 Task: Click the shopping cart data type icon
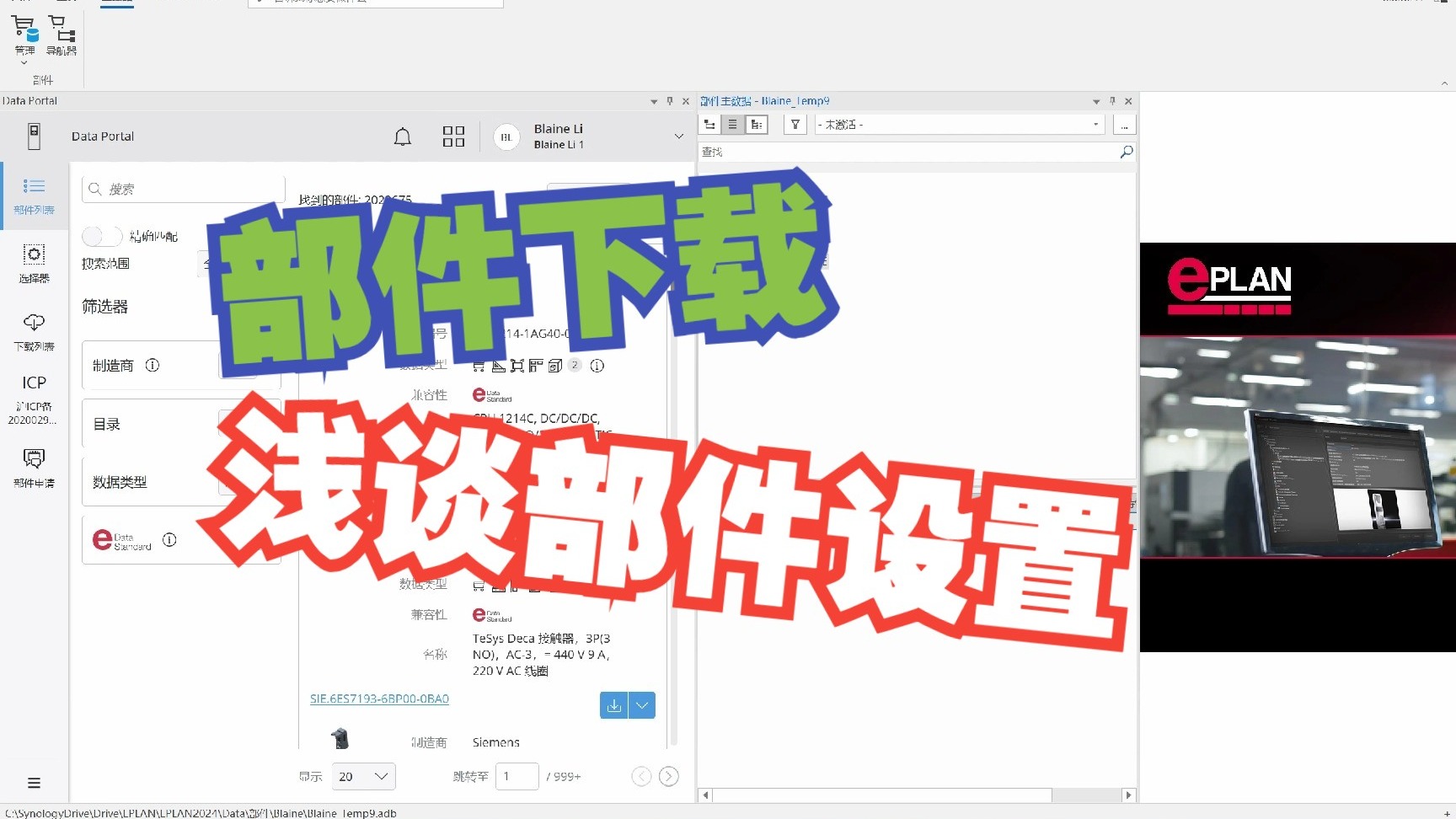point(479,366)
